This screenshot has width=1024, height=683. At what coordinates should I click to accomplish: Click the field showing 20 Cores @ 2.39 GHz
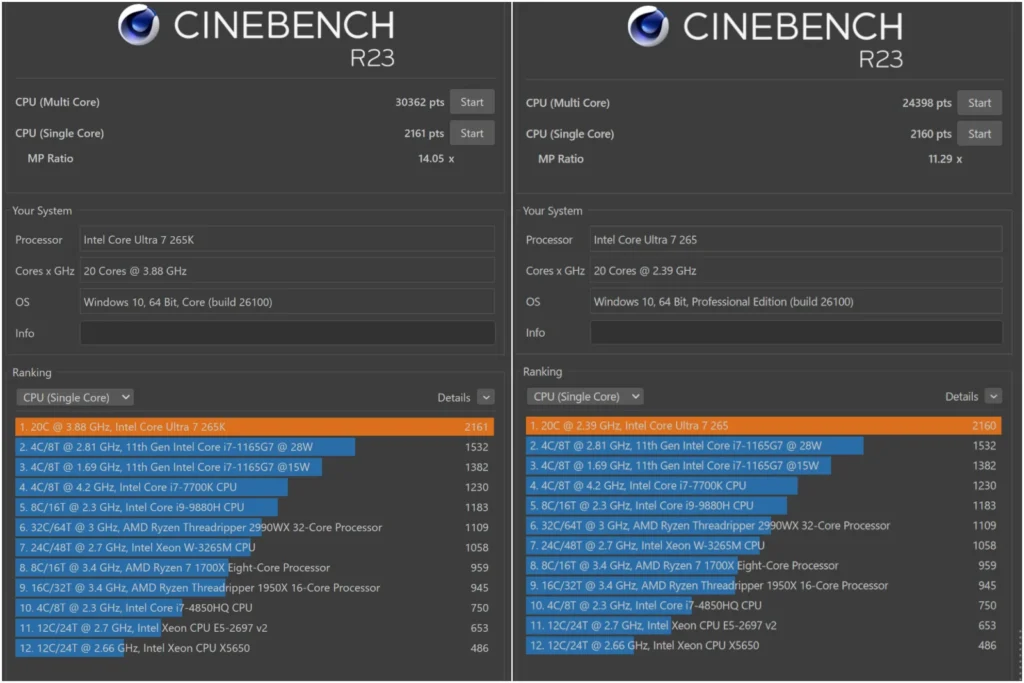[796, 270]
